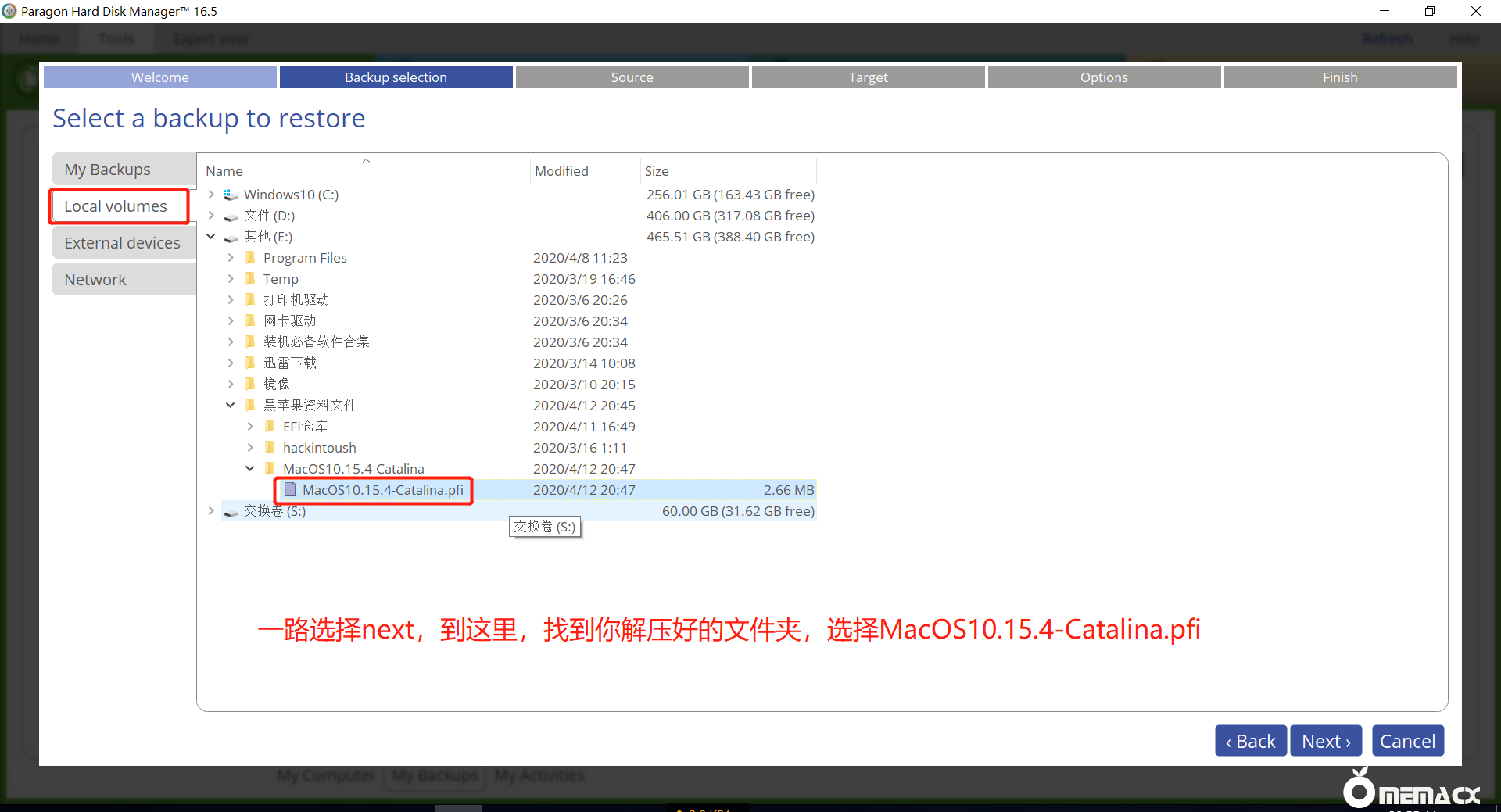
Task: Collapse the 黑苹果资料文件 folder node
Action: click(231, 405)
